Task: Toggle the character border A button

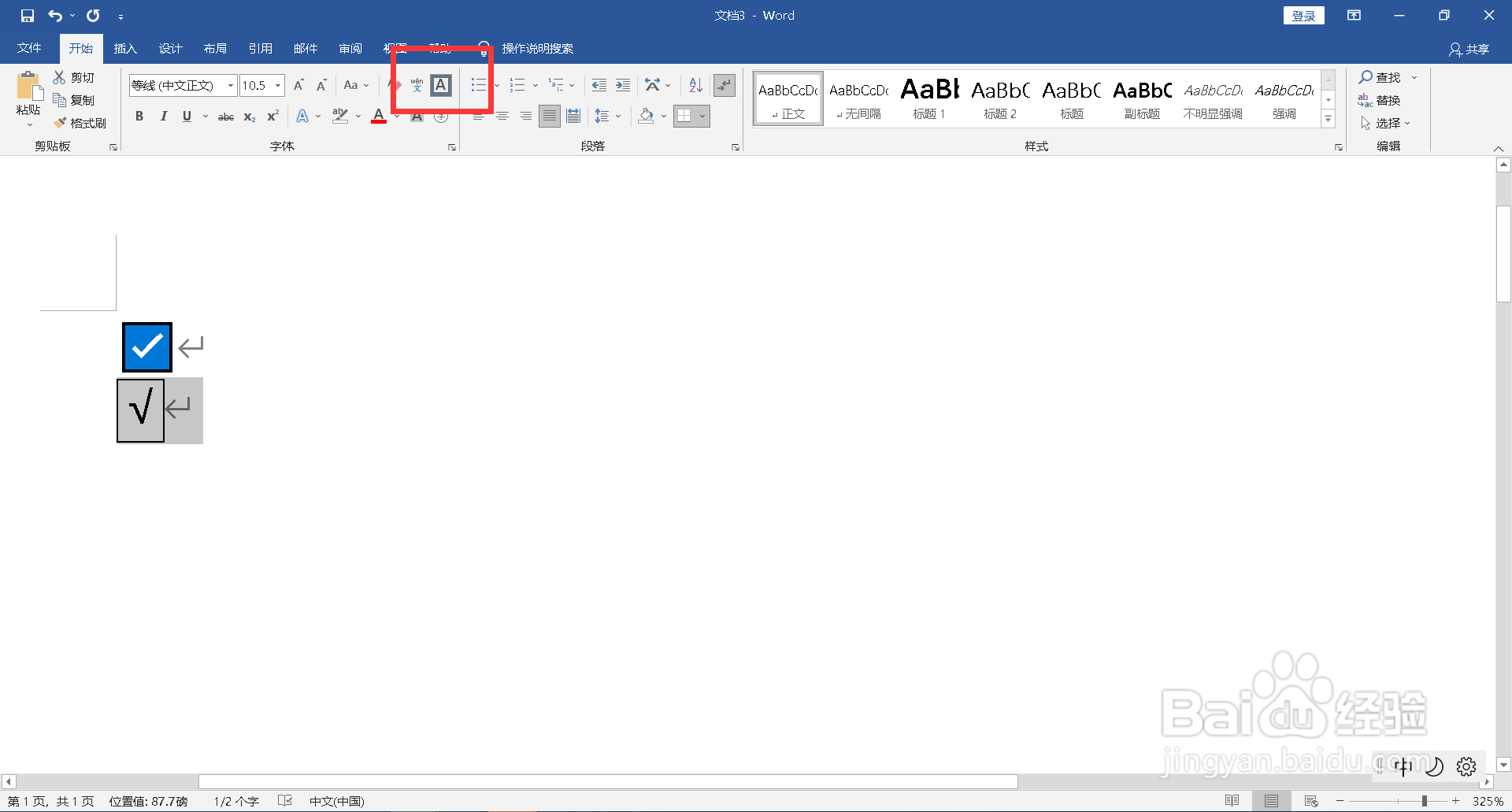Action: click(x=441, y=85)
